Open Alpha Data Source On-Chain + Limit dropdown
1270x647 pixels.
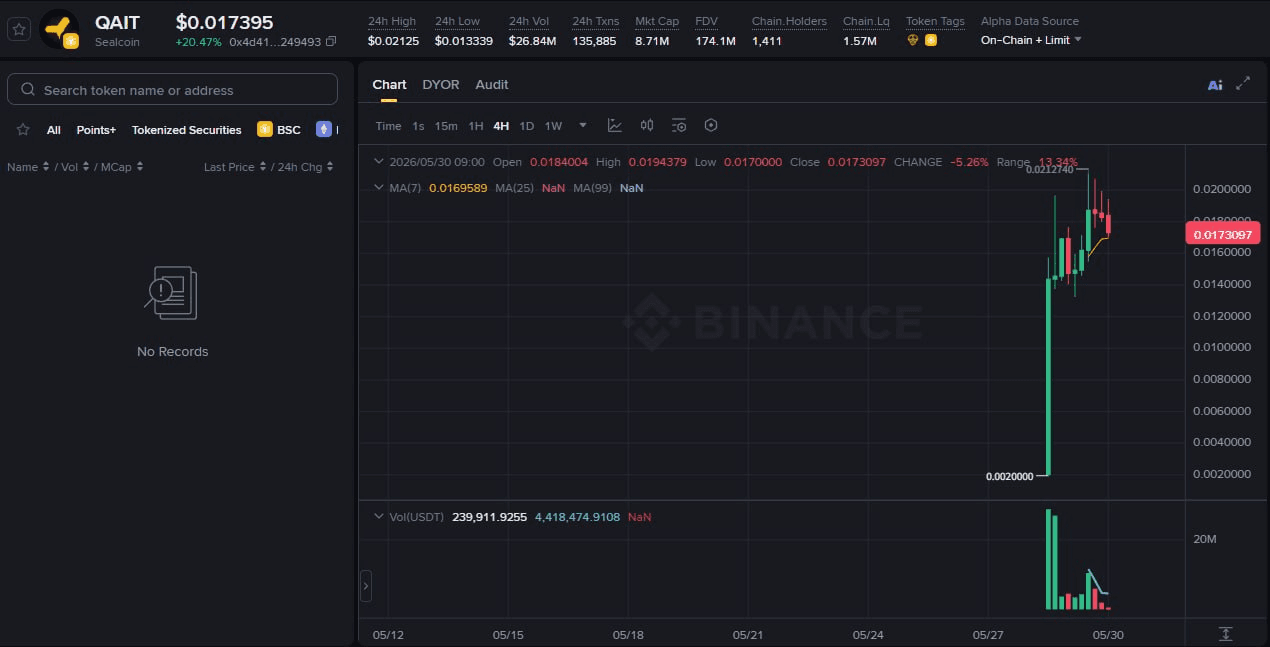tap(1031, 40)
